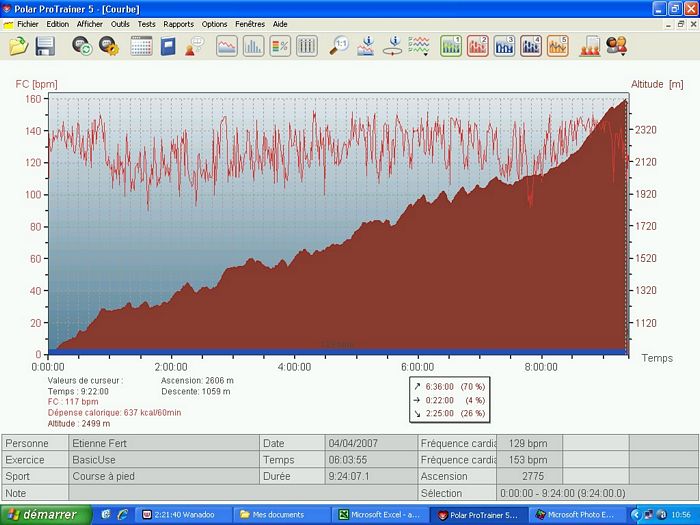The image size is (700, 525).
Task: Click the magnifier 1:1 zoom reset icon
Action: [x=340, y=46]
